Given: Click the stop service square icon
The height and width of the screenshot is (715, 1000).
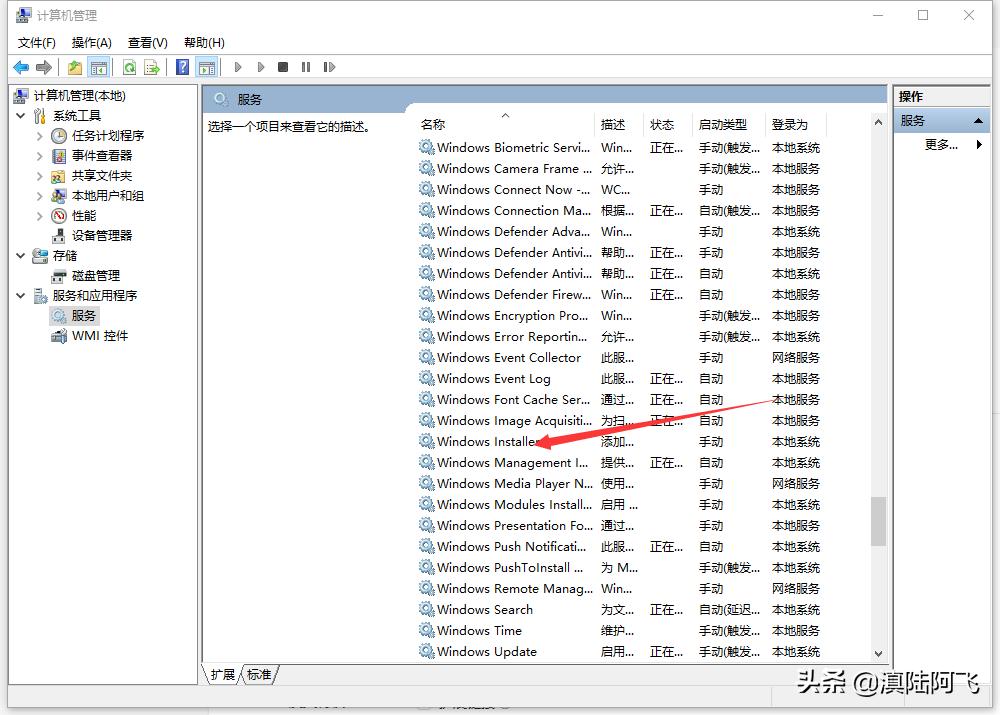Looking at the screenshot, I should [x=283, y=67].
